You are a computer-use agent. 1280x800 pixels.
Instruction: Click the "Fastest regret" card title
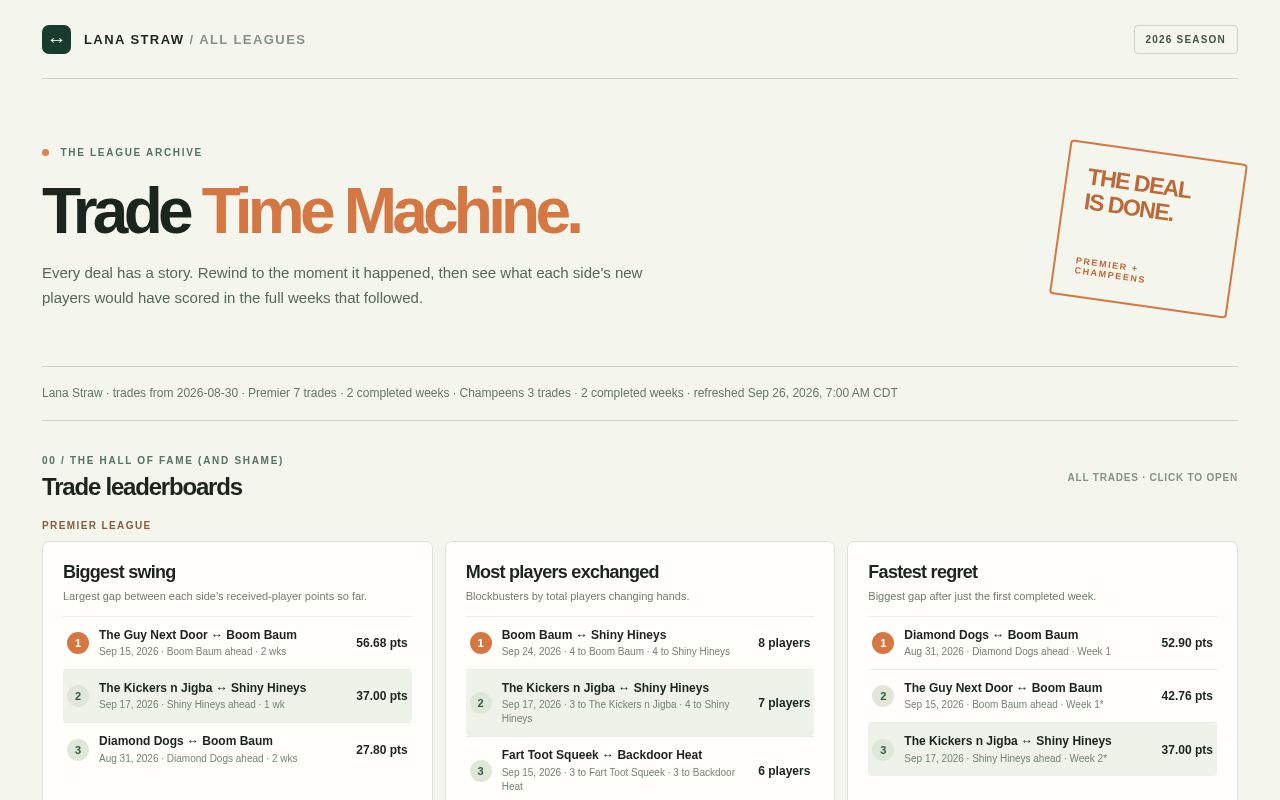[x=923, y=572]
